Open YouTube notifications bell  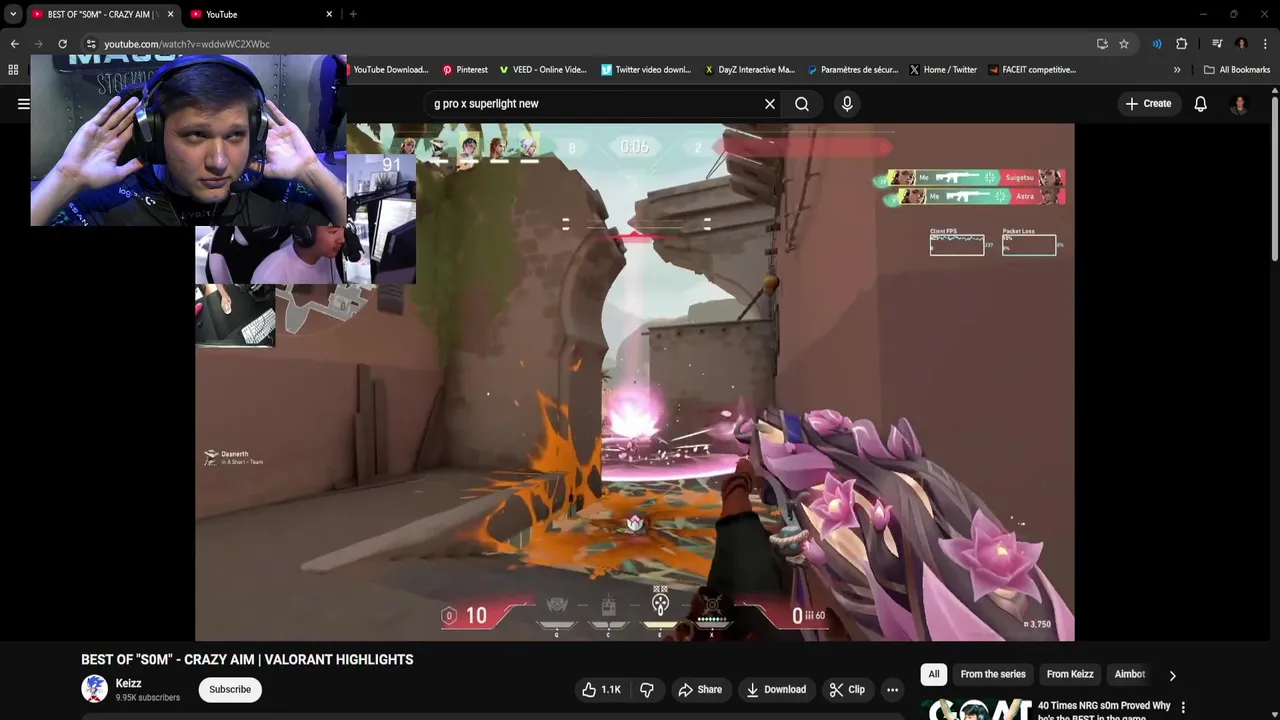[x=1201, y=104]
